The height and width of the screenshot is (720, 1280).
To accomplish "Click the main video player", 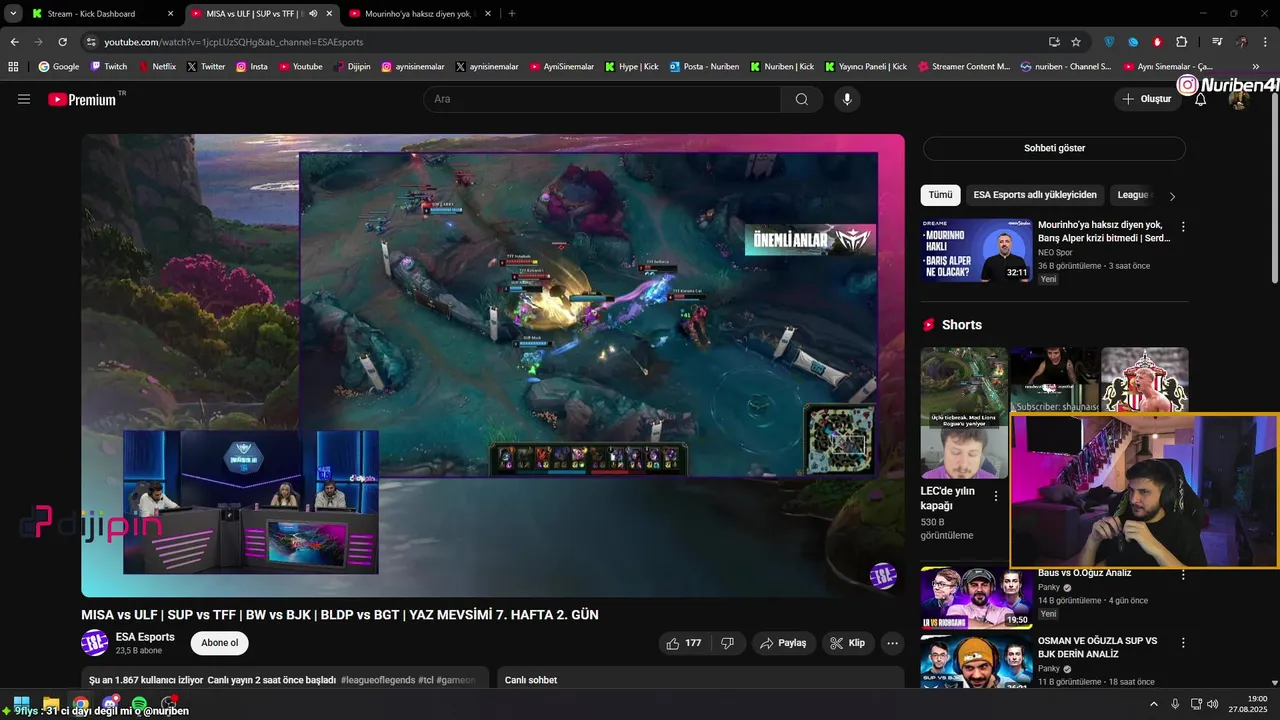I will pos(493,365).
